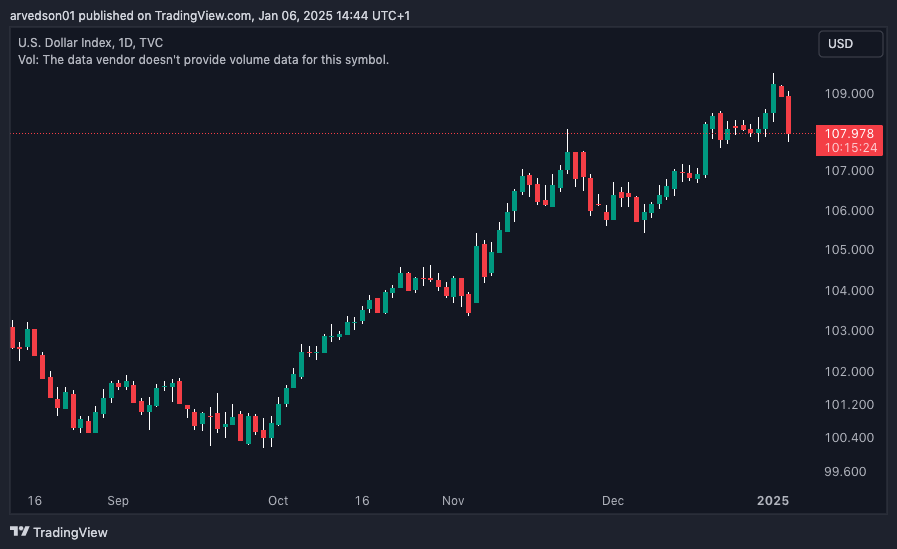Screen dimensions: 897x549
Task: Click the Oct label on time axis
Action: [x=278, y=500]
